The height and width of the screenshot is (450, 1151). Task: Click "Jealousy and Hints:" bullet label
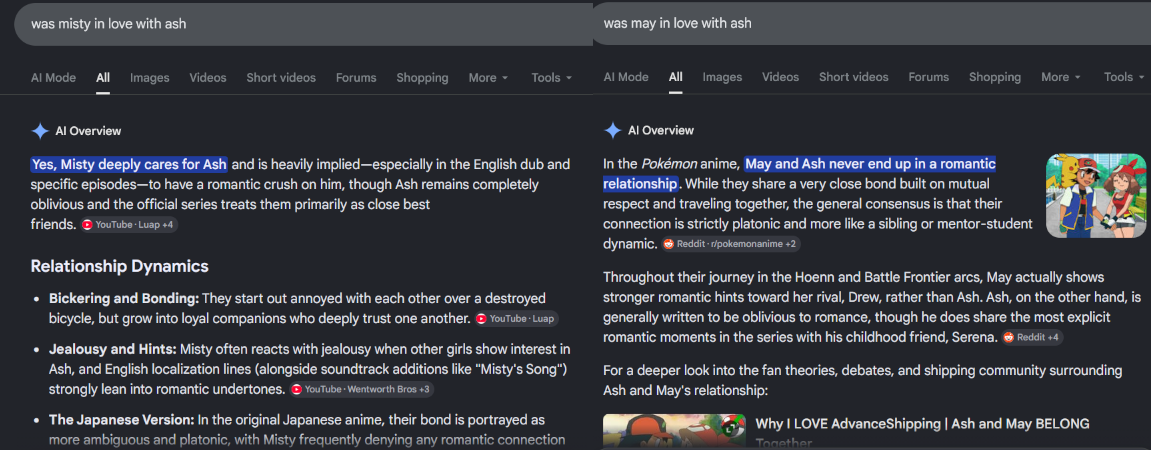coord(112,349)
